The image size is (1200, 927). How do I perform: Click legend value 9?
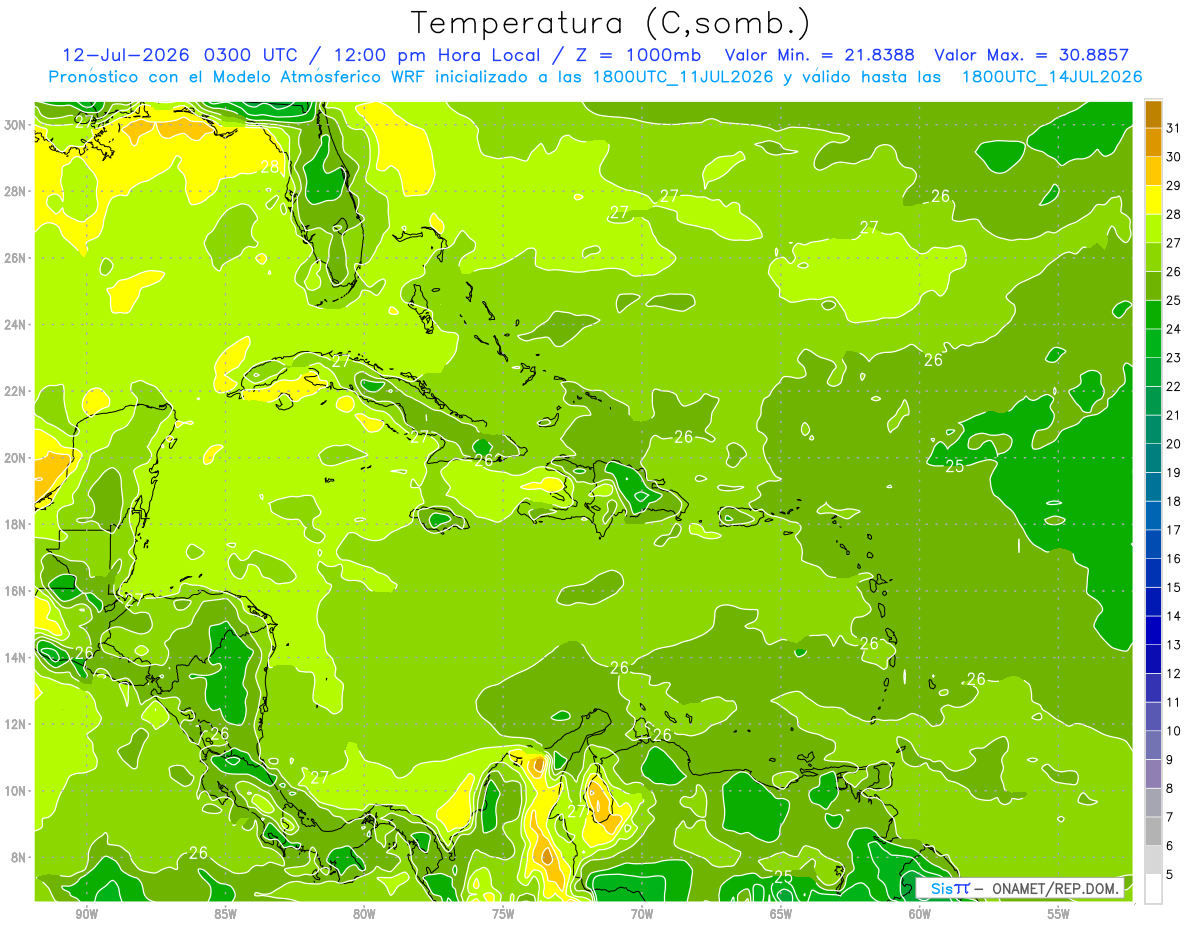coord(1170,760)
